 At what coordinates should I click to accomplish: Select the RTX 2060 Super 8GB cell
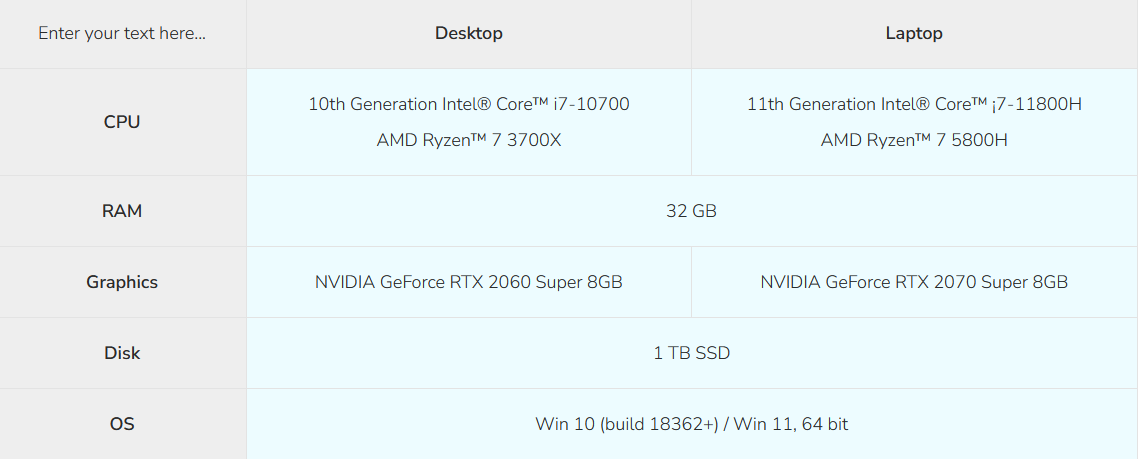[x=468, y=282]
